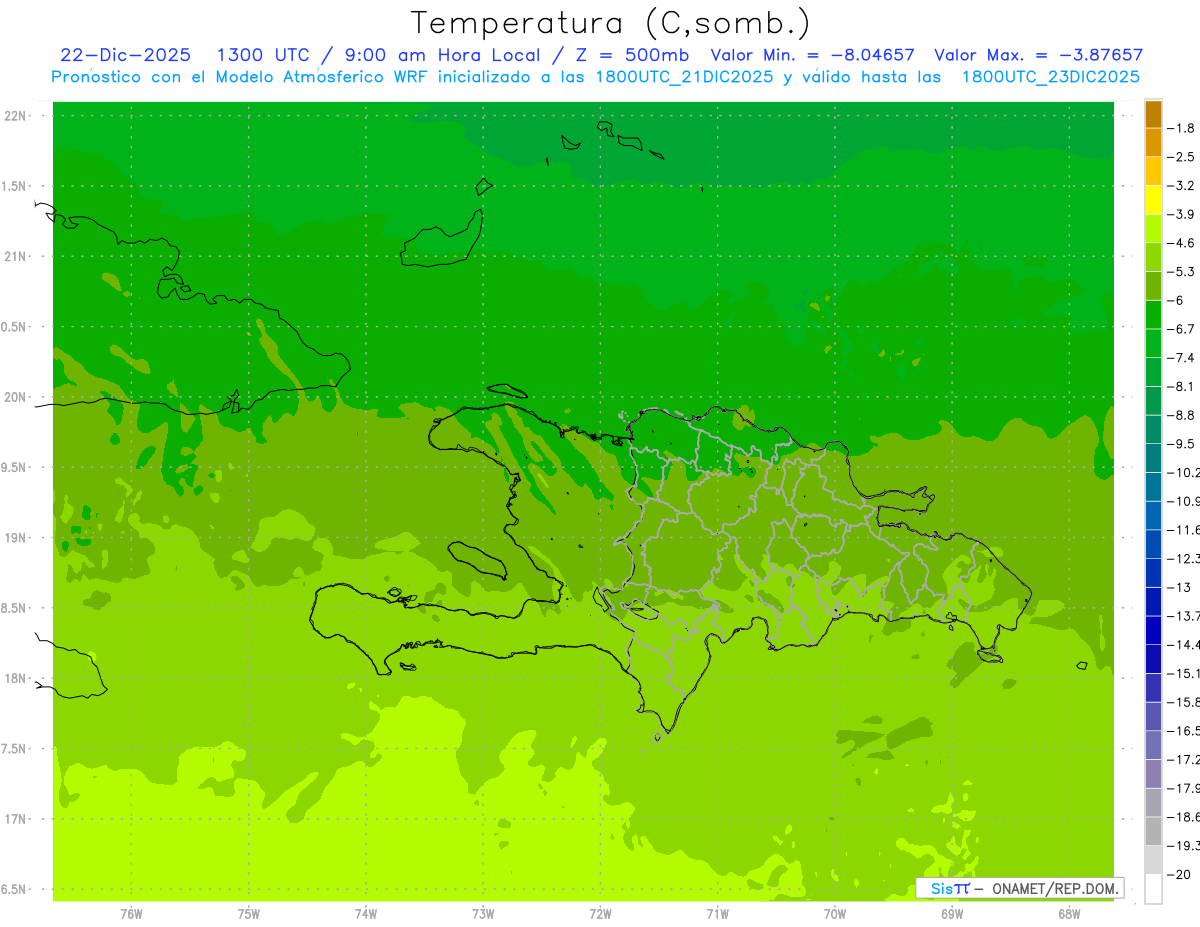Click the '21N' latitude axis label
Viewport: 1200px width, 927px height.
[17, 256]
